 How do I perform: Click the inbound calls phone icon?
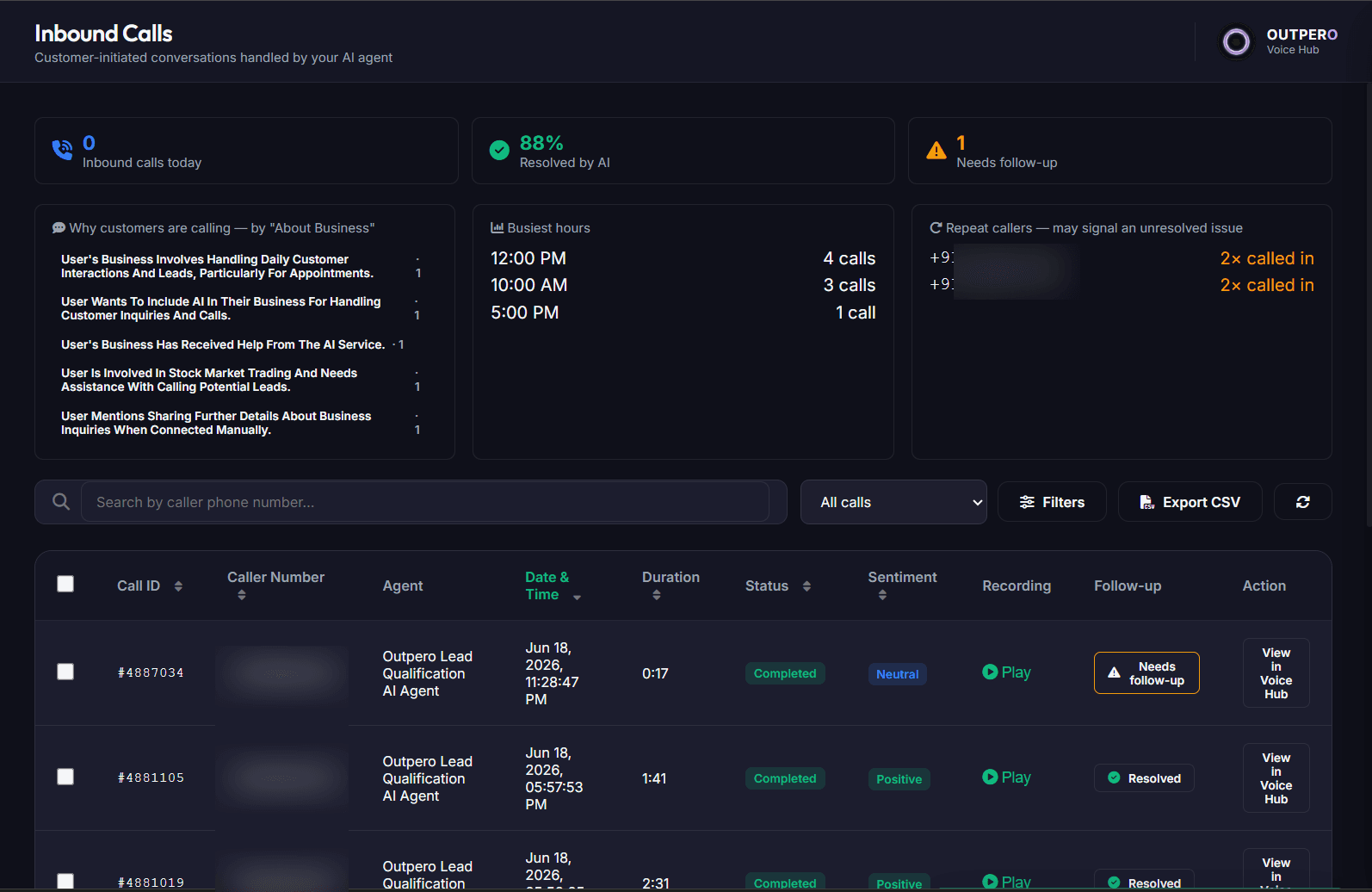(63, 150)
